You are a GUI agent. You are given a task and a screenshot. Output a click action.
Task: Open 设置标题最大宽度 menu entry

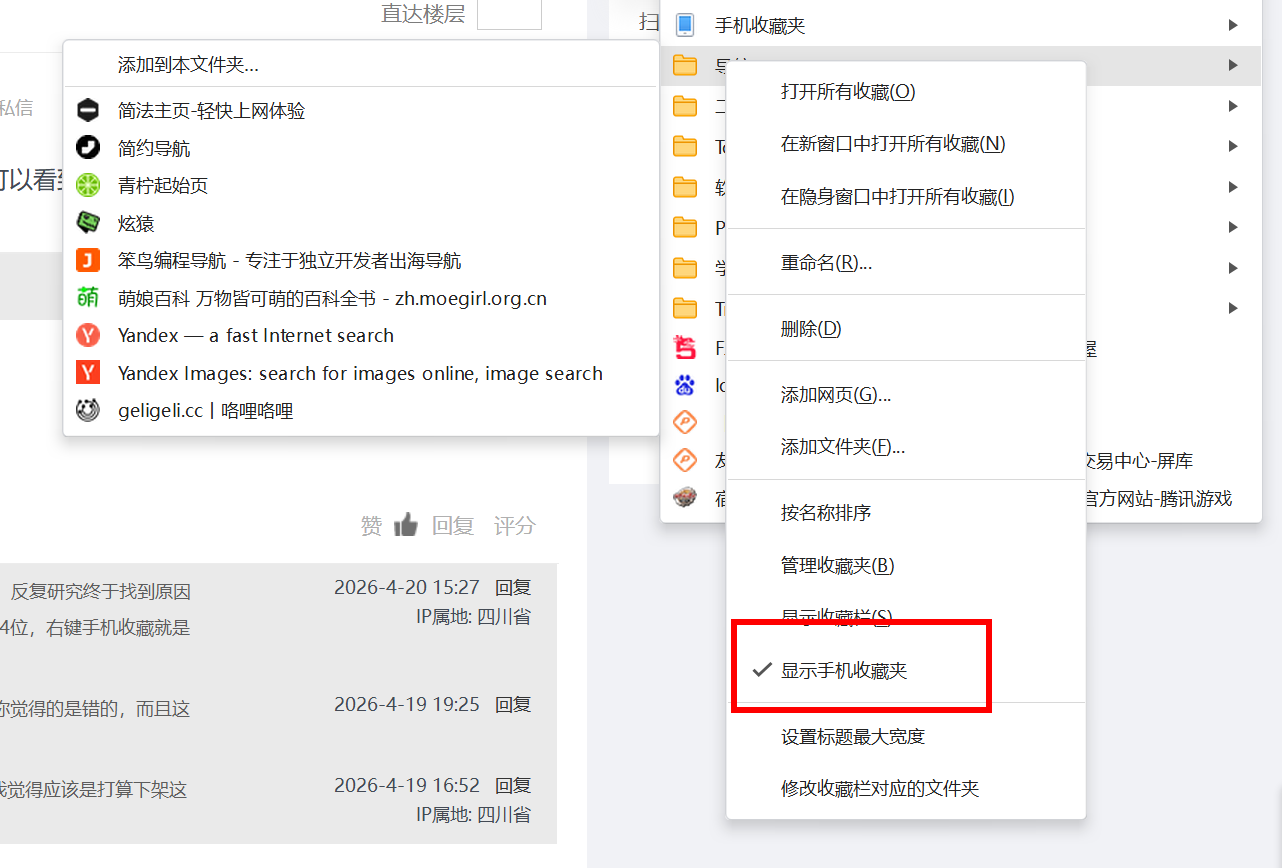[906, 737]
